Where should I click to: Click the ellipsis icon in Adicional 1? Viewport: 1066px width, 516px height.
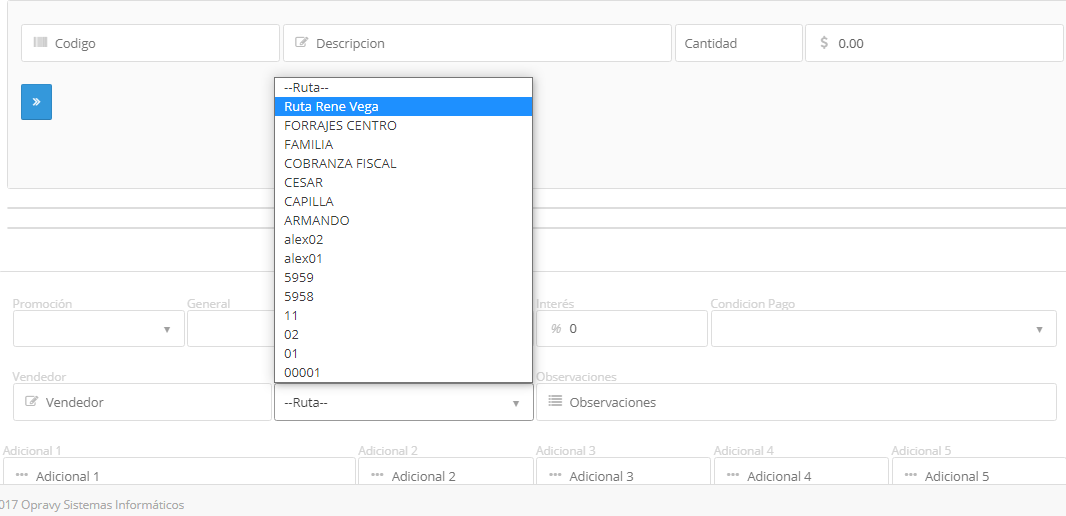pyautogui.click(x=21, y=475)
